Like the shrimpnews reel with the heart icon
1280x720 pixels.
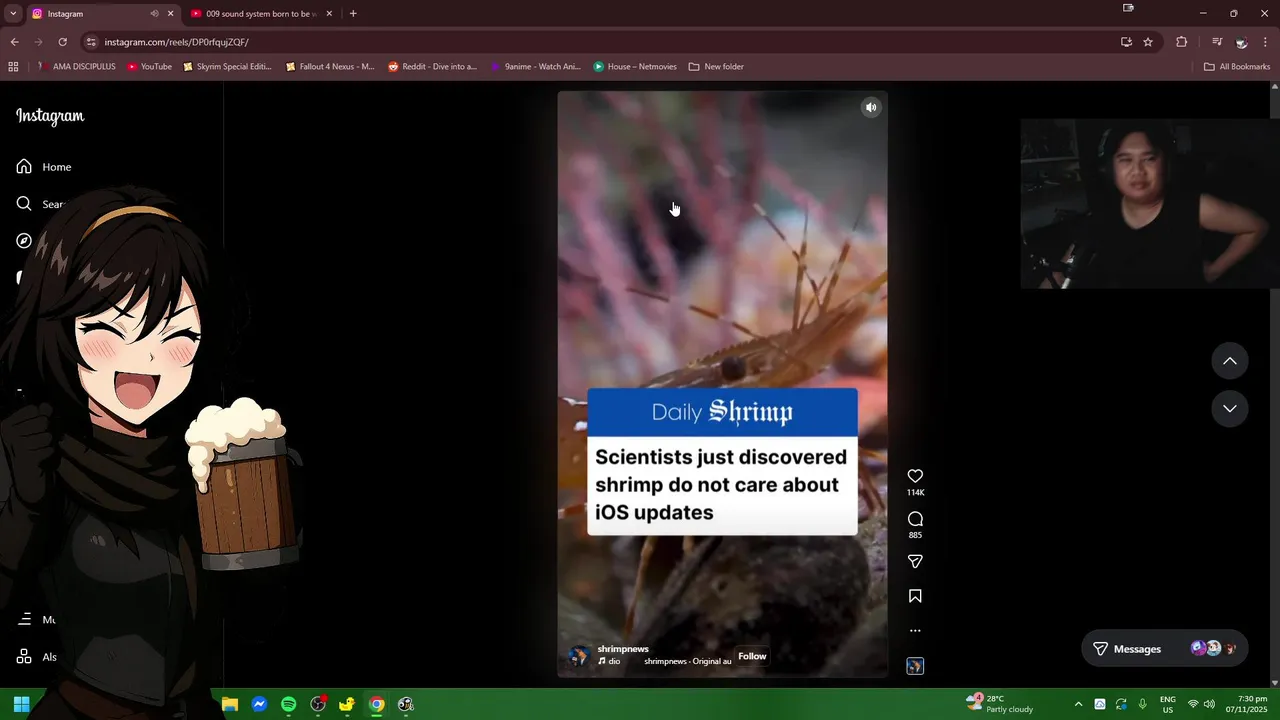coord(915,476)
